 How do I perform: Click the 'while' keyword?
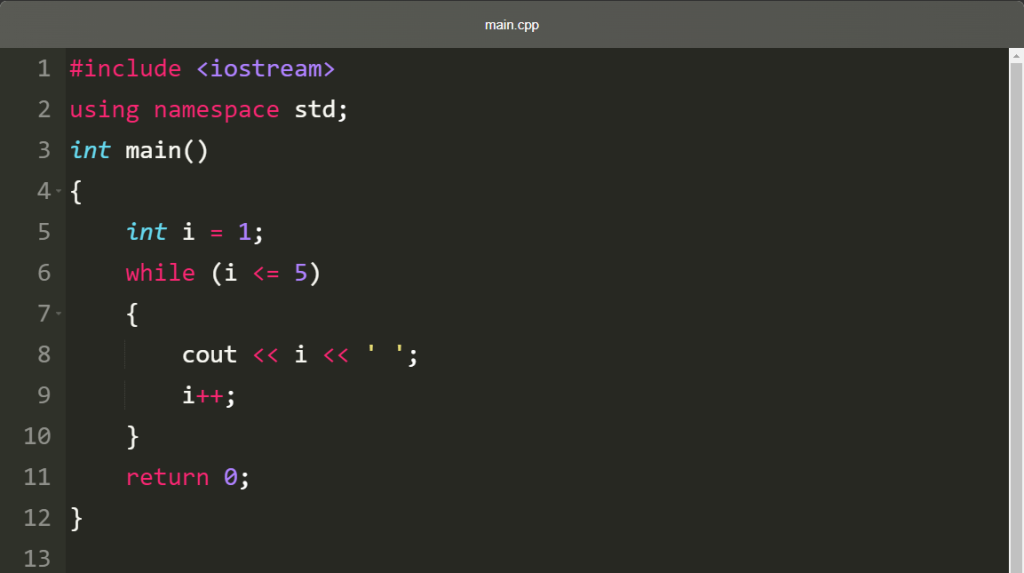pos(161,272)
